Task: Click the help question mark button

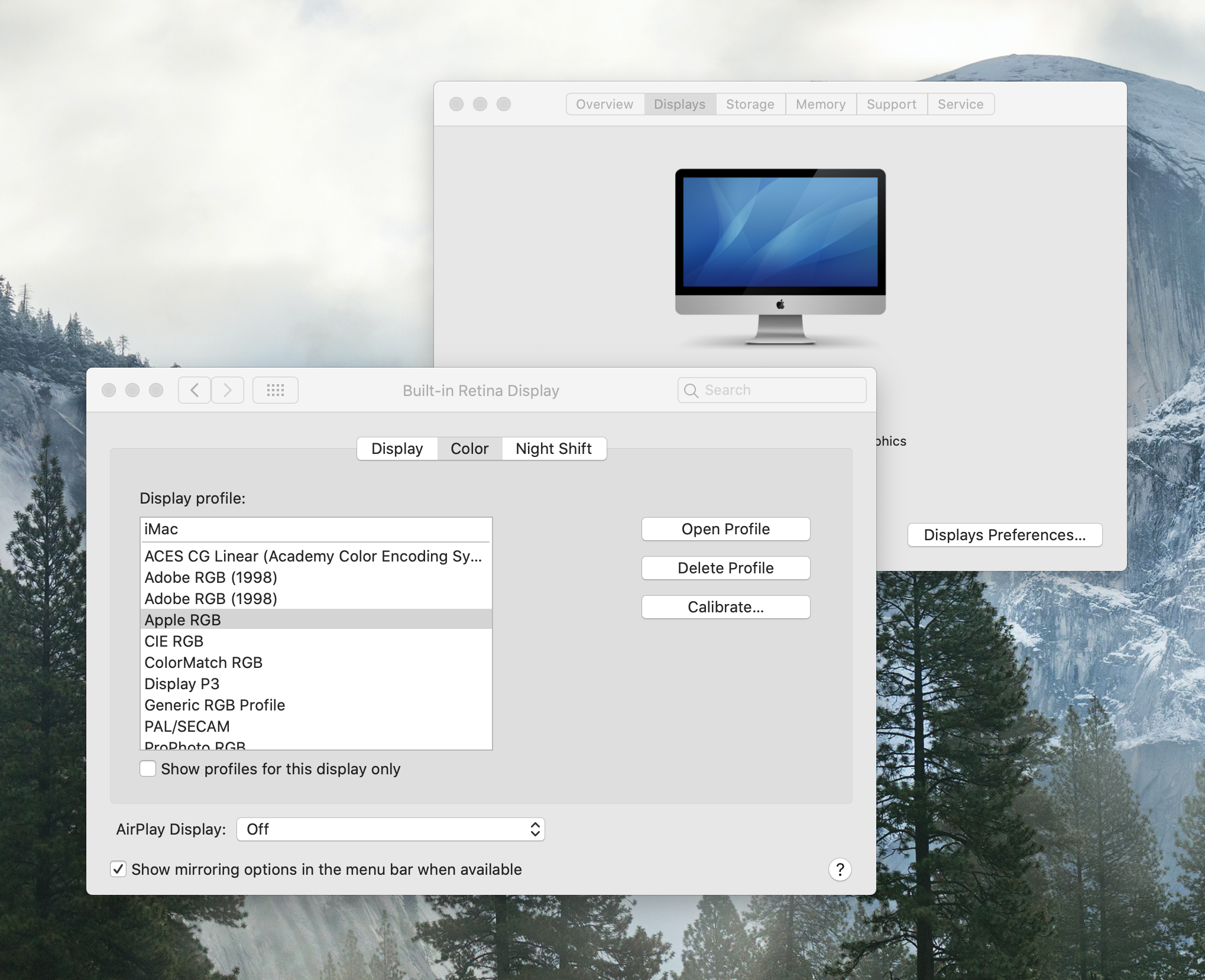Action: click(x=840, y=869)
